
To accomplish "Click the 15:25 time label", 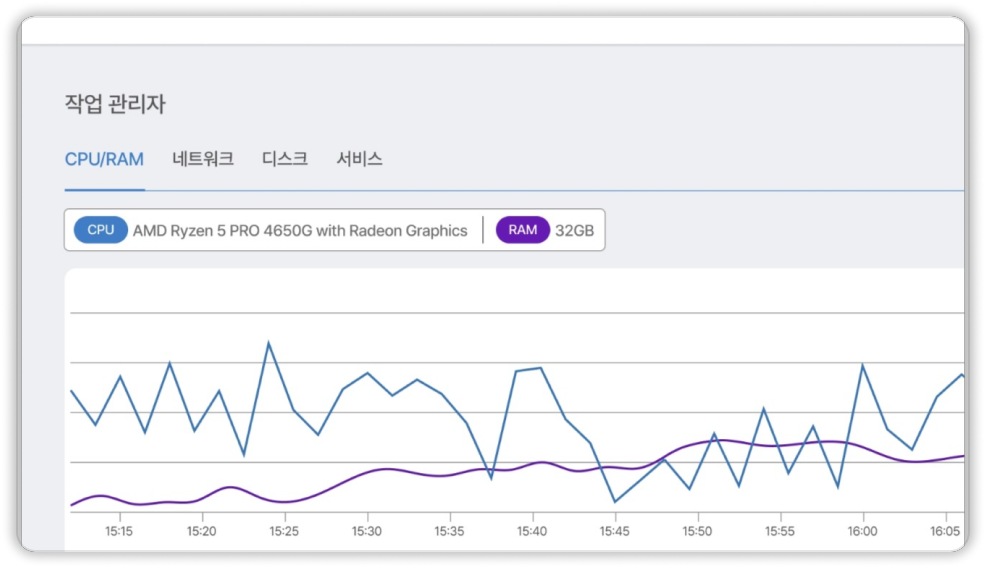I will 285,531.
